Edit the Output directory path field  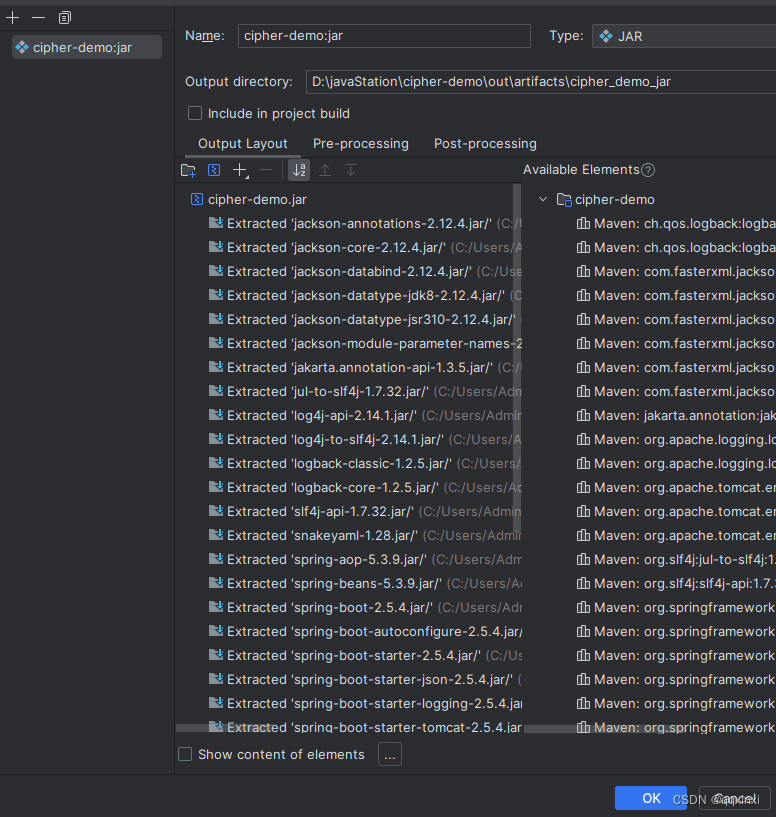tap(540, 82)
